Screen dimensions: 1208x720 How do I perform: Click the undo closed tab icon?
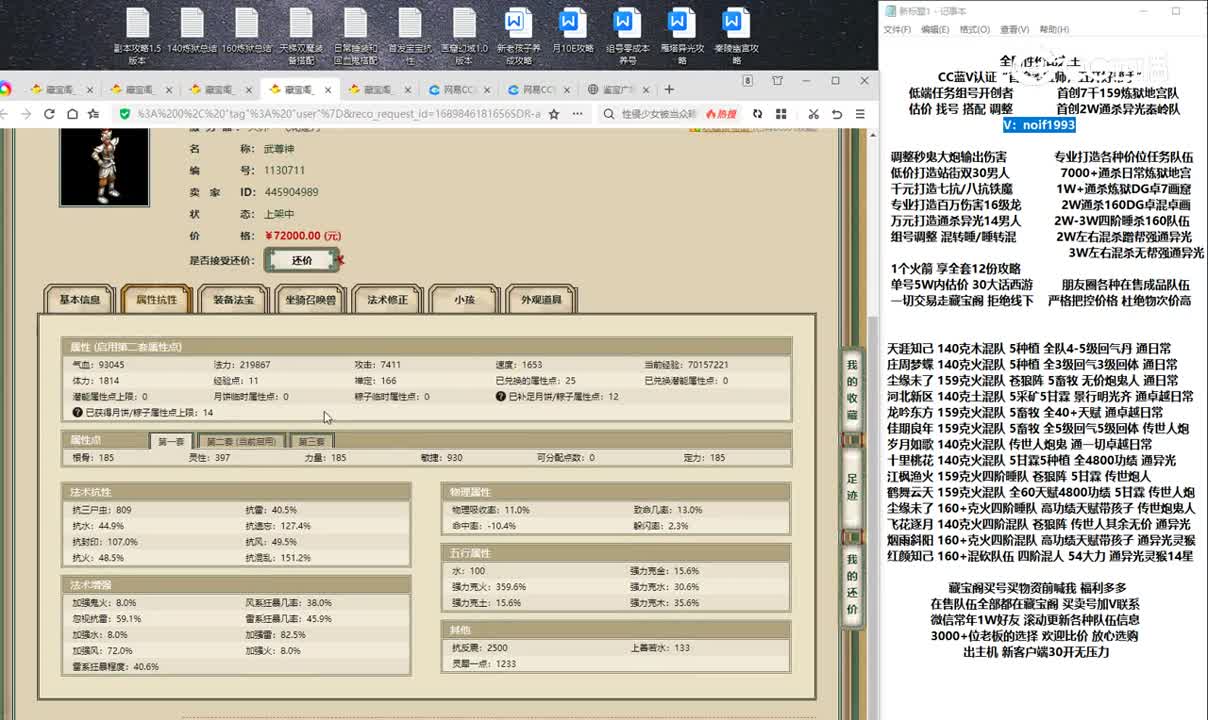tap(837, 114)
